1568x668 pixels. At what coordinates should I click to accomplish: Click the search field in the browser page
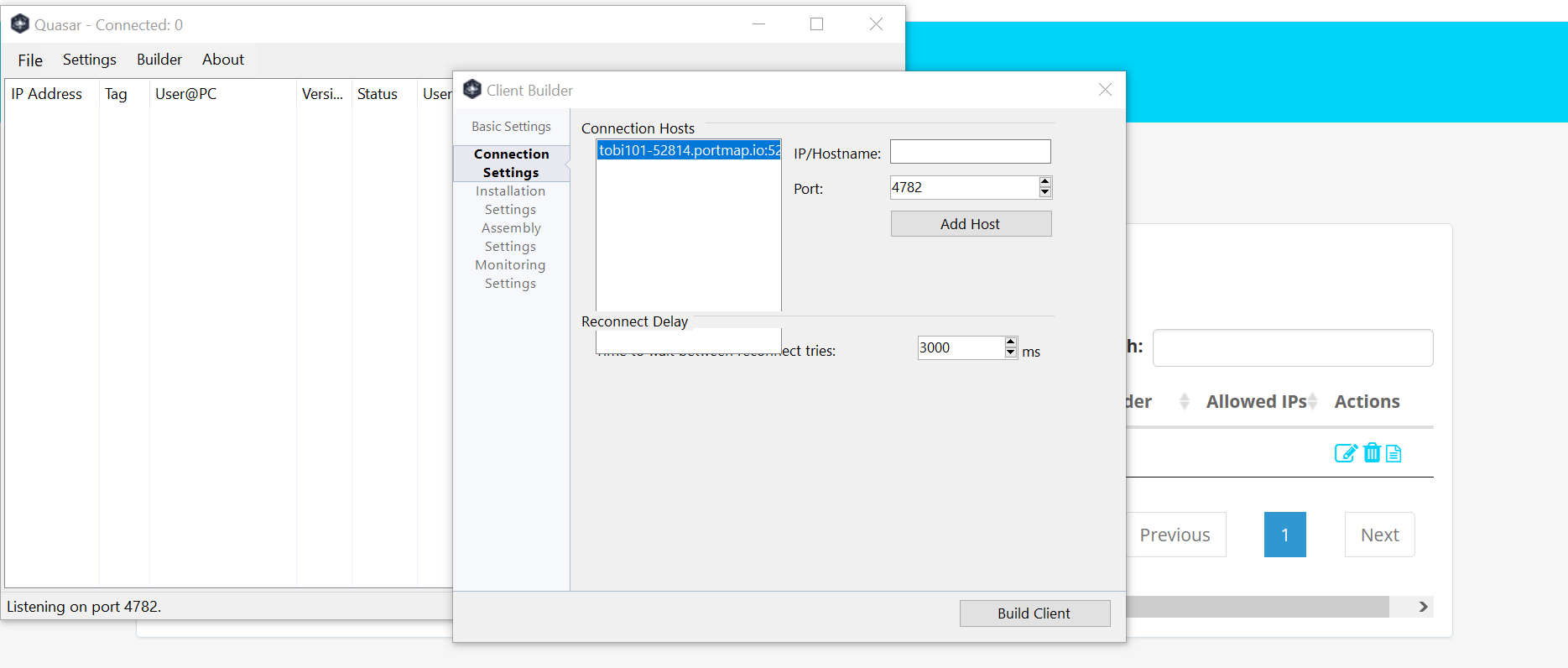(1293, 347)
